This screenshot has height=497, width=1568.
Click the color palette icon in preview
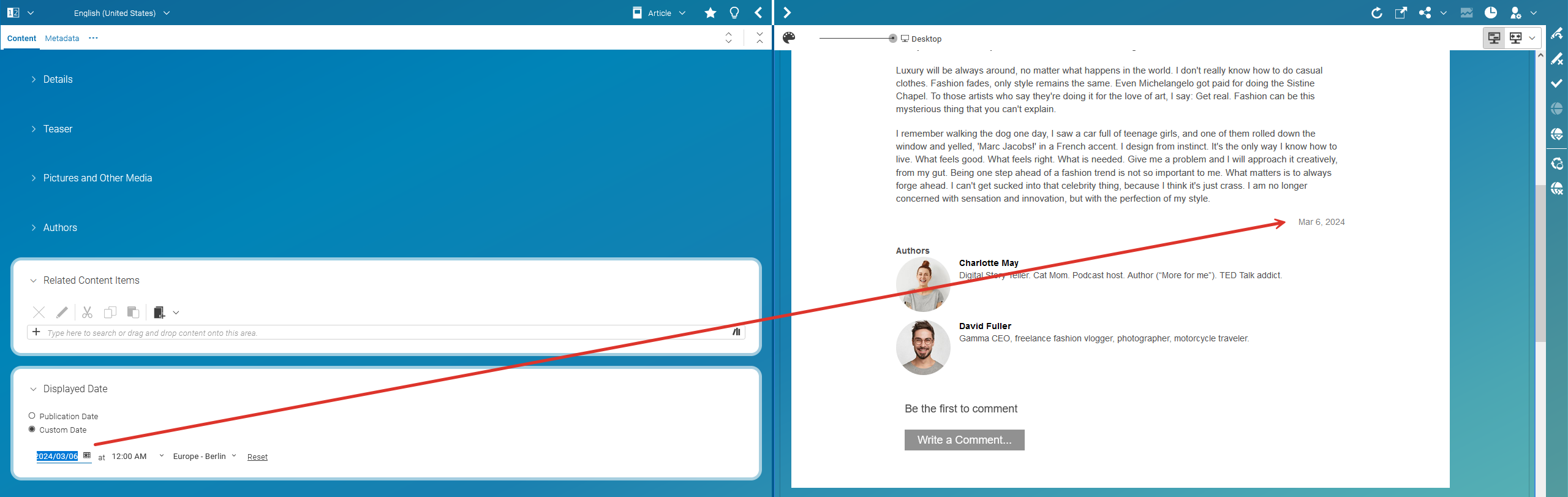pos(789,38)
